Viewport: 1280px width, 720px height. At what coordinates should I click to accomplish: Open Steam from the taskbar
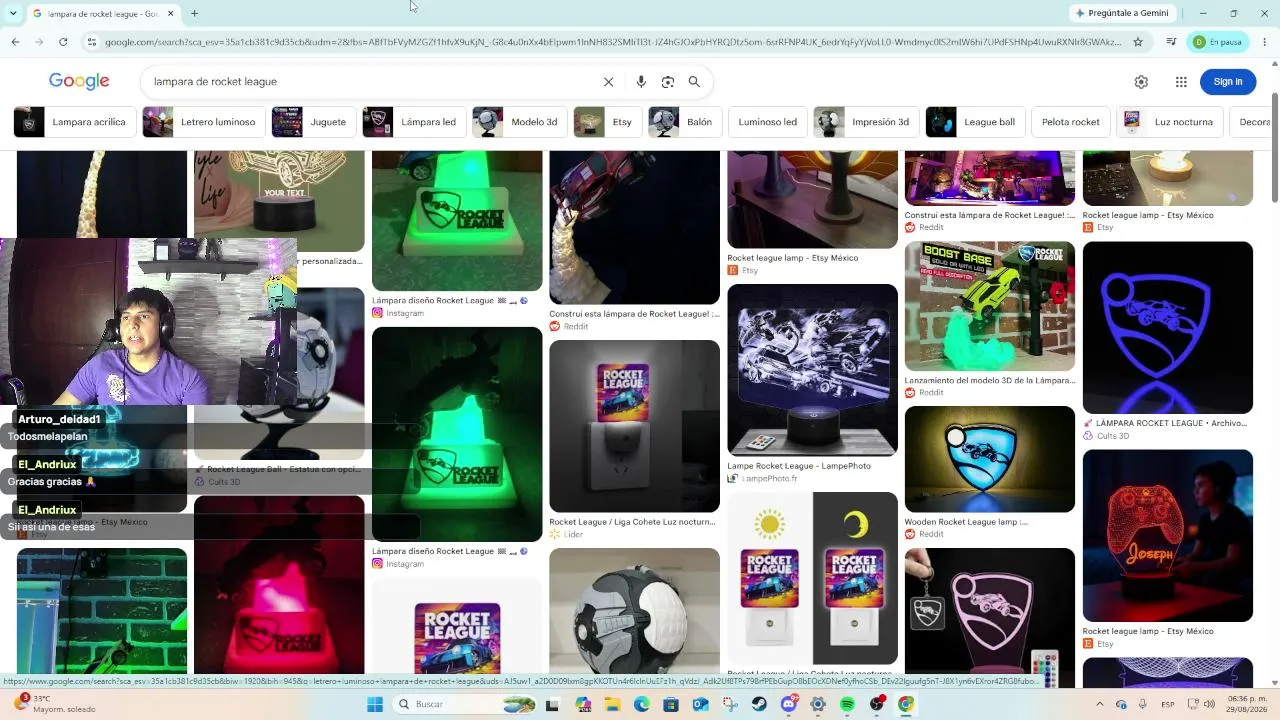759,705
